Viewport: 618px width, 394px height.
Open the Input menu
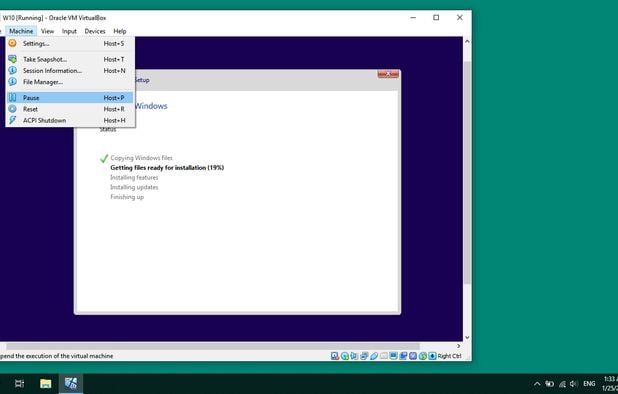point(69,31)
